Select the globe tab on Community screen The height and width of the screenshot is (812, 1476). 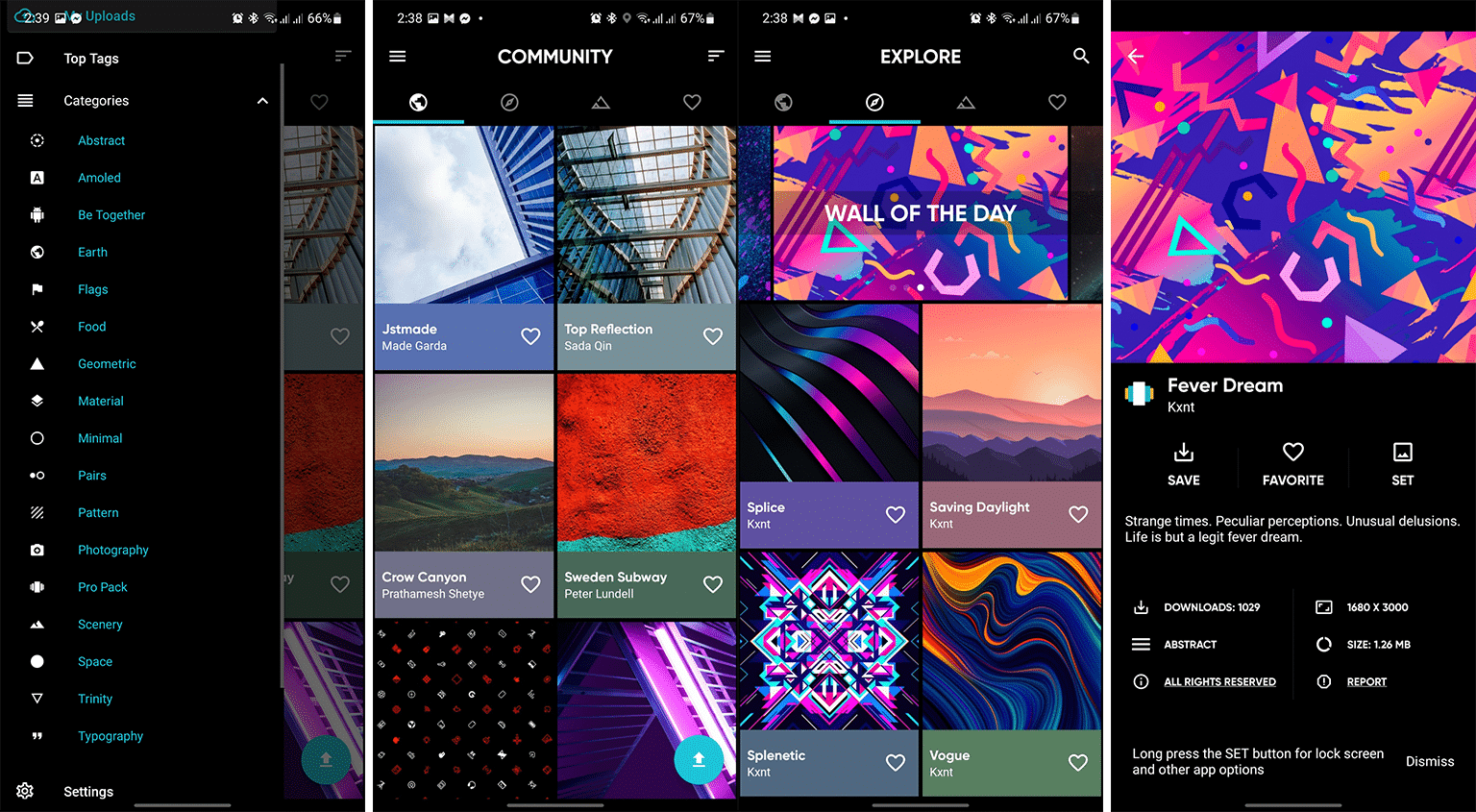pos(418,102)
